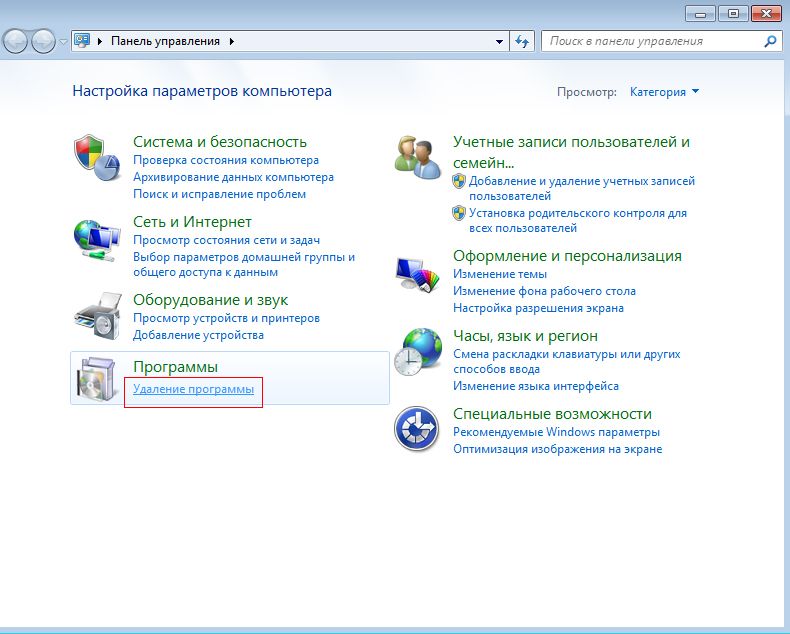
Task: Click Оптимизация изображения на экране
Action: click(557, 449)
